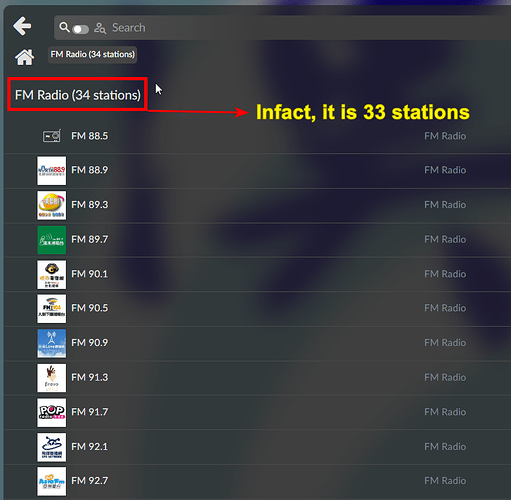The height and width of the screenshot is (500, 511).
Task: Click the green FM 89.7 station logo
Action: [52, 240]
